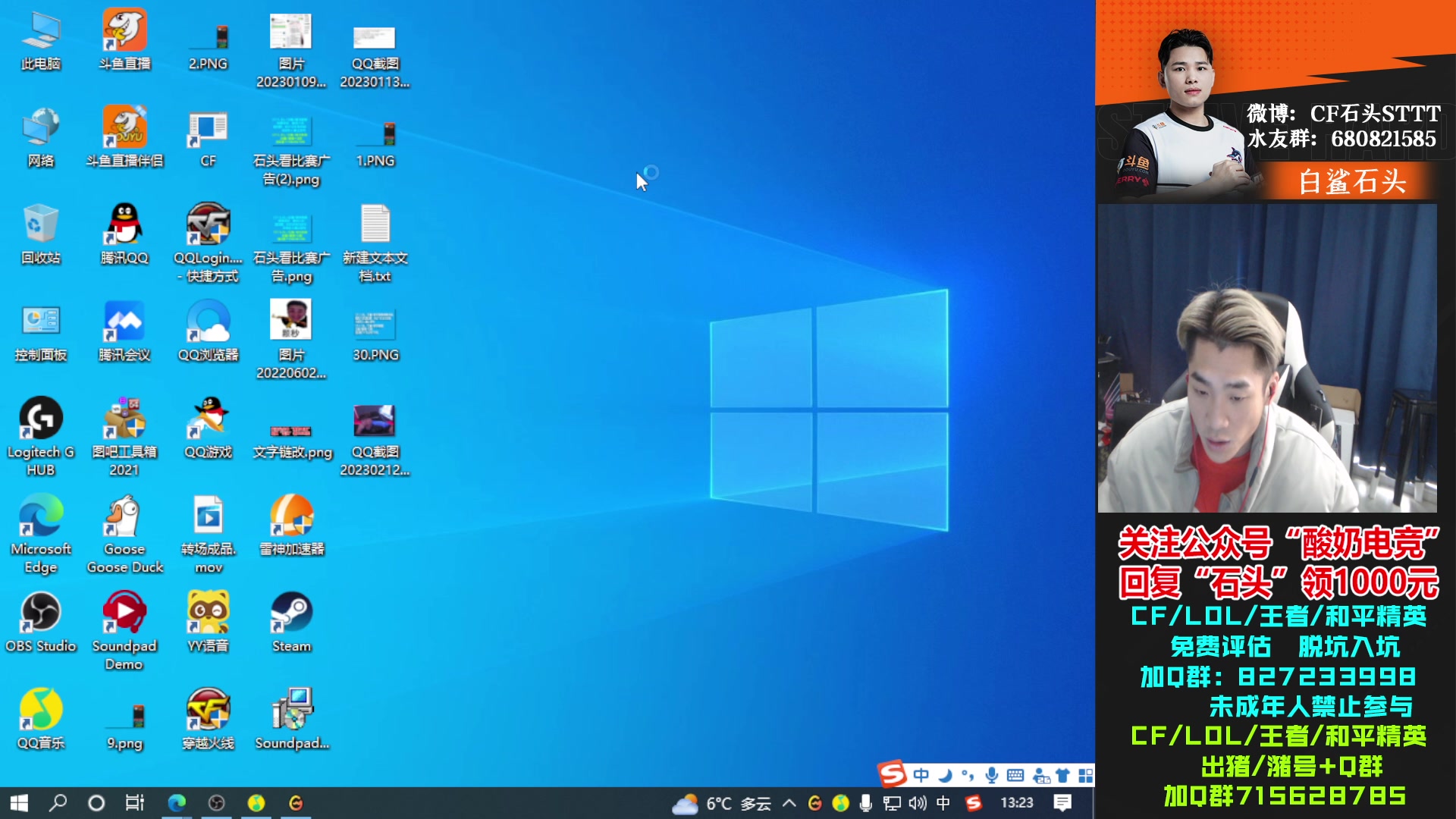Expand hidden system tray icons
This screenshot has height=819, width=1456.
click(789, 803)
